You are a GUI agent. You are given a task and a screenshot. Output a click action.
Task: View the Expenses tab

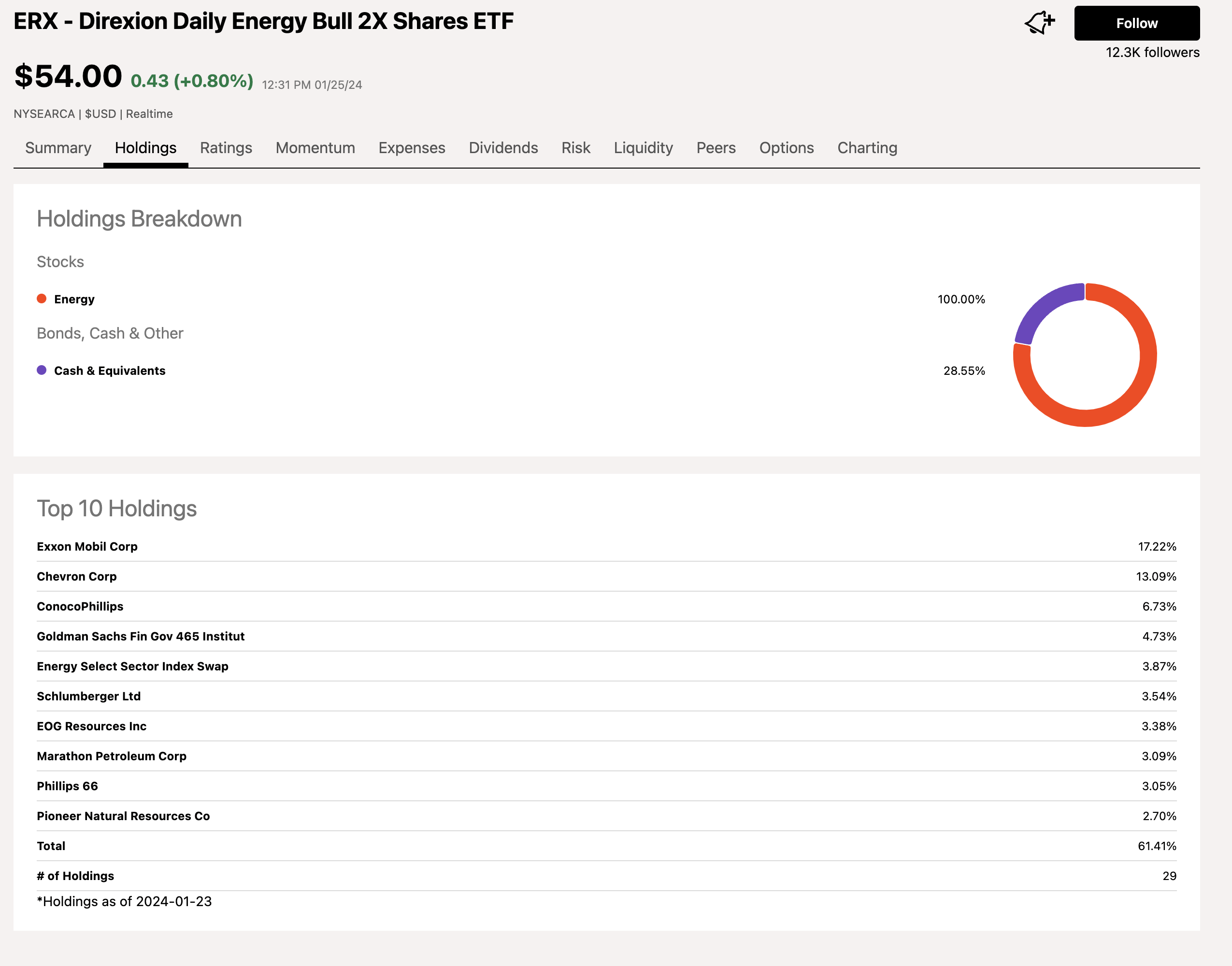[411, 148]
